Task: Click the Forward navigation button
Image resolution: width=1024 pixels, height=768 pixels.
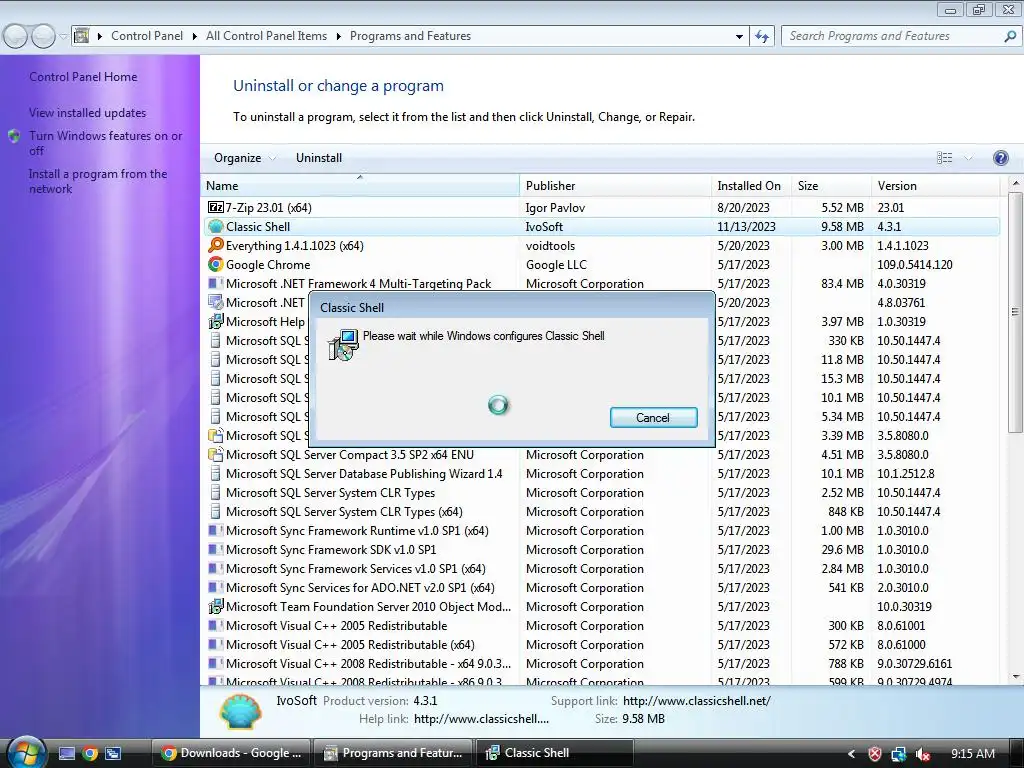Action: pyautogui.click(x=43, y=37)
